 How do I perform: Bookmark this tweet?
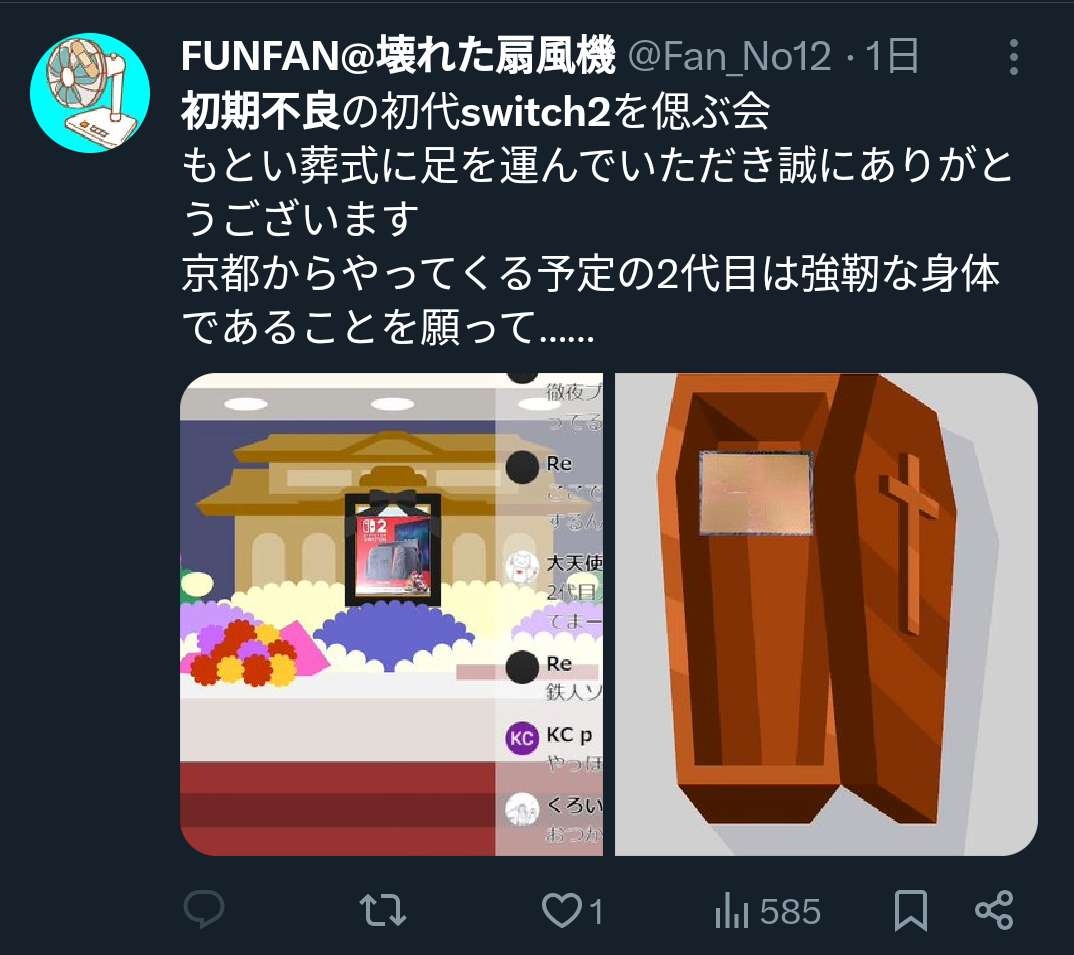click(911, 910)
